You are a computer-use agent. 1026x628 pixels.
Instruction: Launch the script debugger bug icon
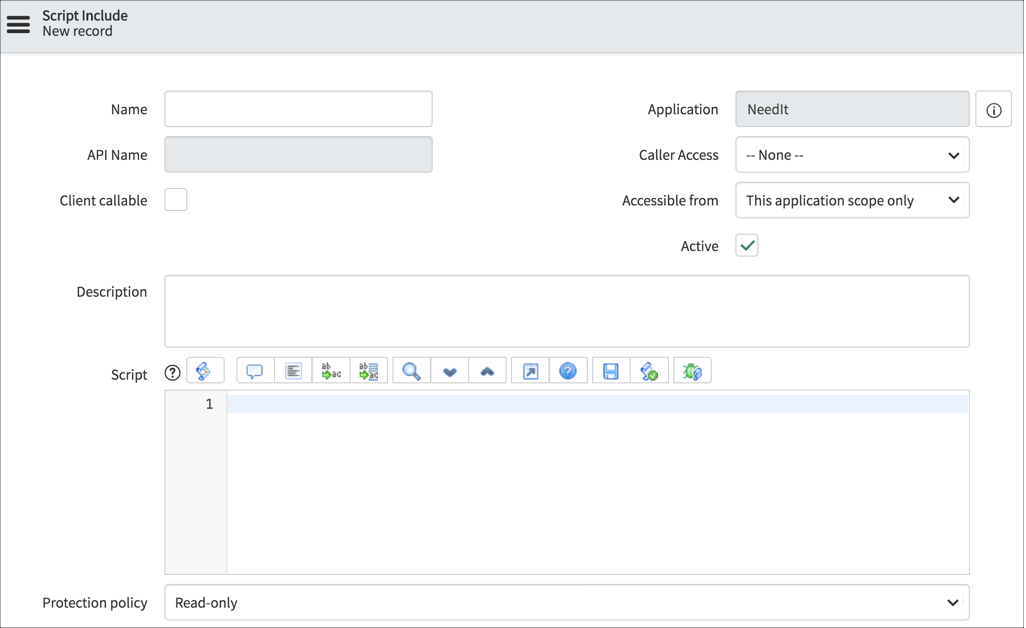pos(692,370)
